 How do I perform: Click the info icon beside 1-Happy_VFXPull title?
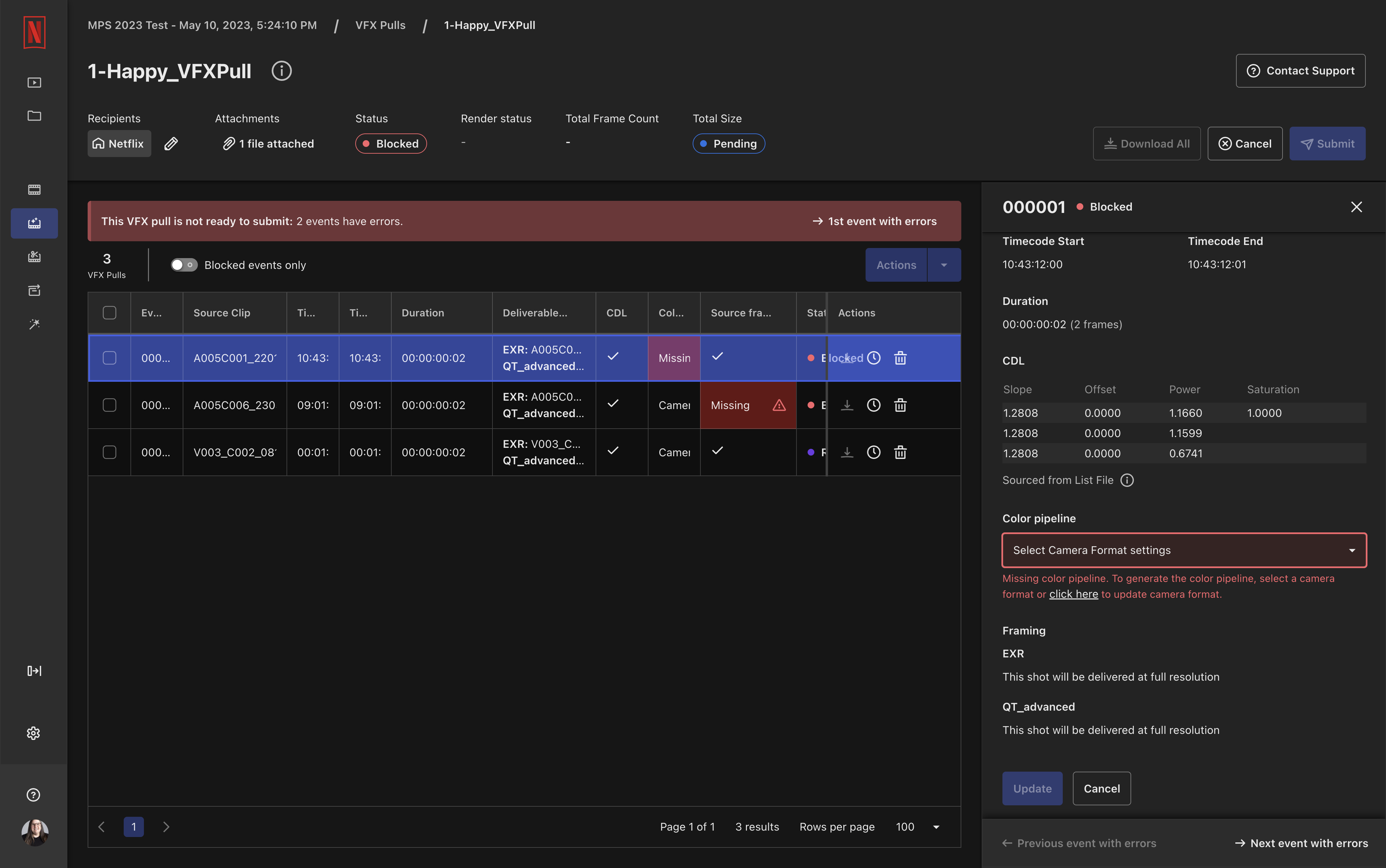tap(281, 71)
